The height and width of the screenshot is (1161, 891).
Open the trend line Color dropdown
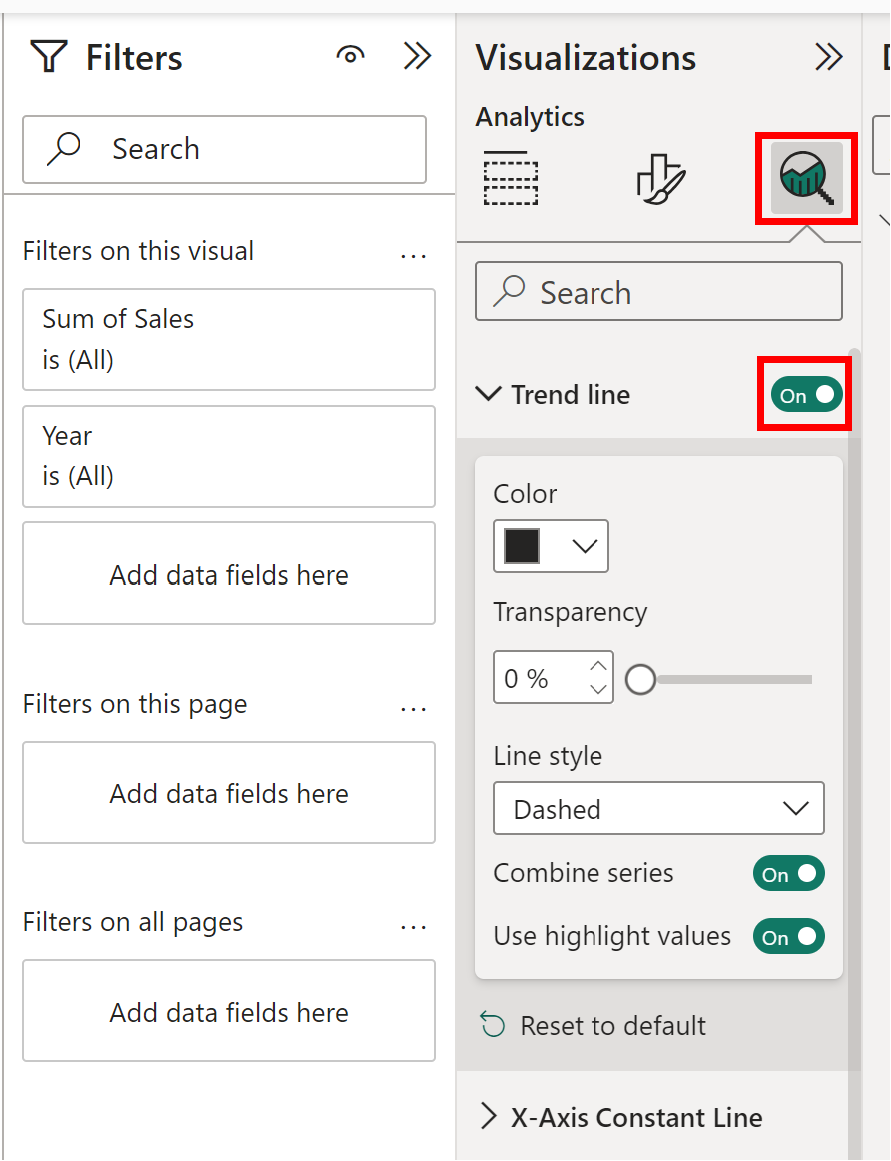(585, 546)
